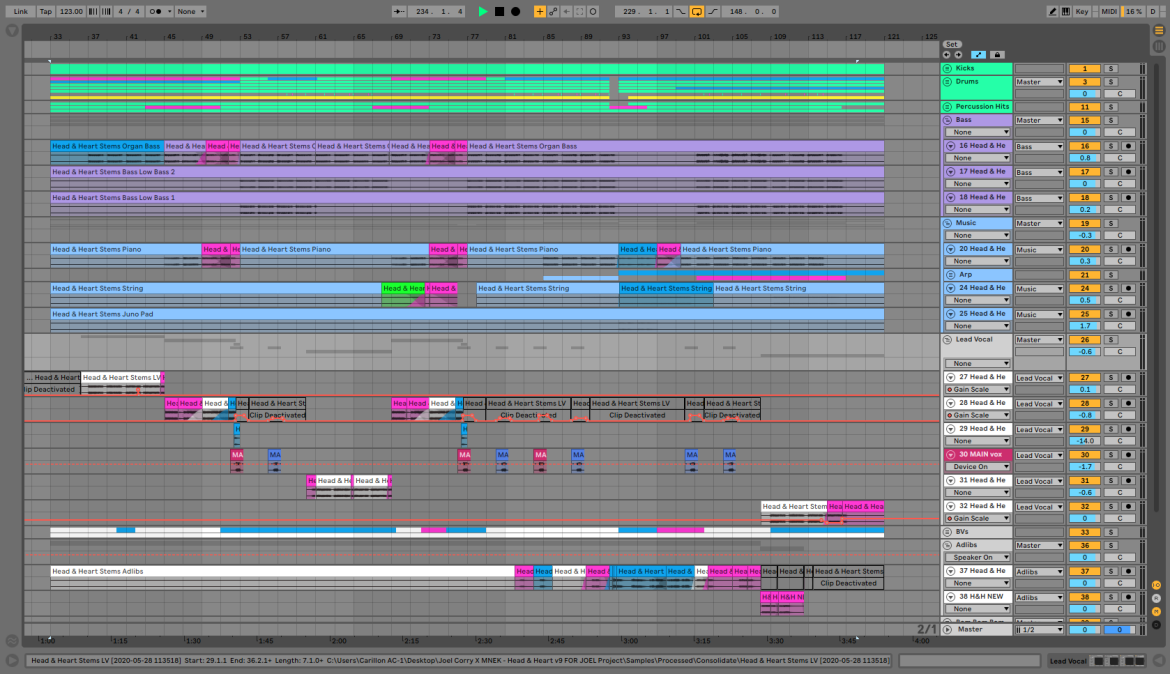Toggle track activator 15 on Bass track
This screenshot has height=674, width=1170.
point(1084,120)
